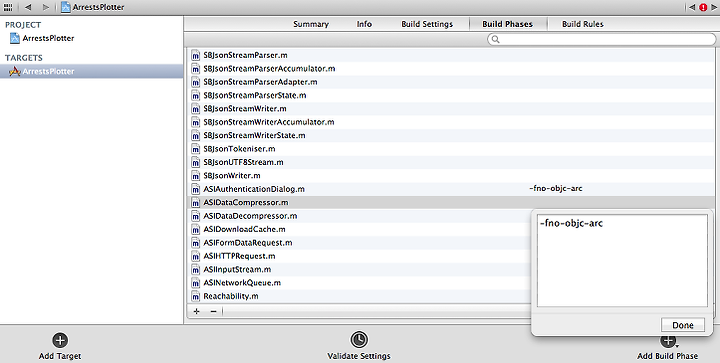
Task: Add a source file with plus button
Action: (x=197, y=311)
